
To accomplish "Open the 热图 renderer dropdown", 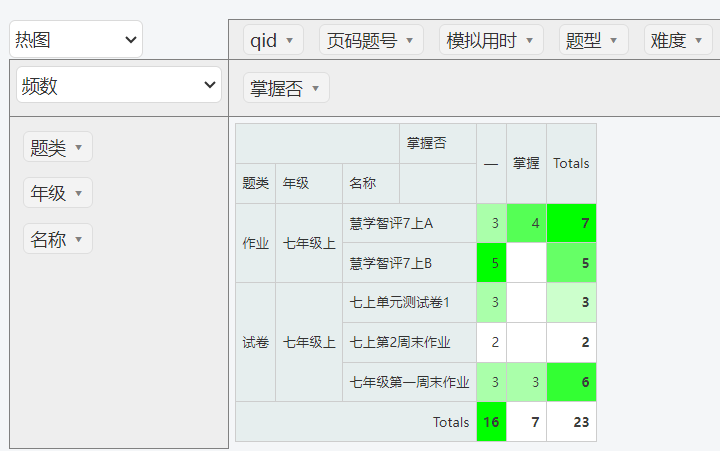I will (x=76, y=40).
